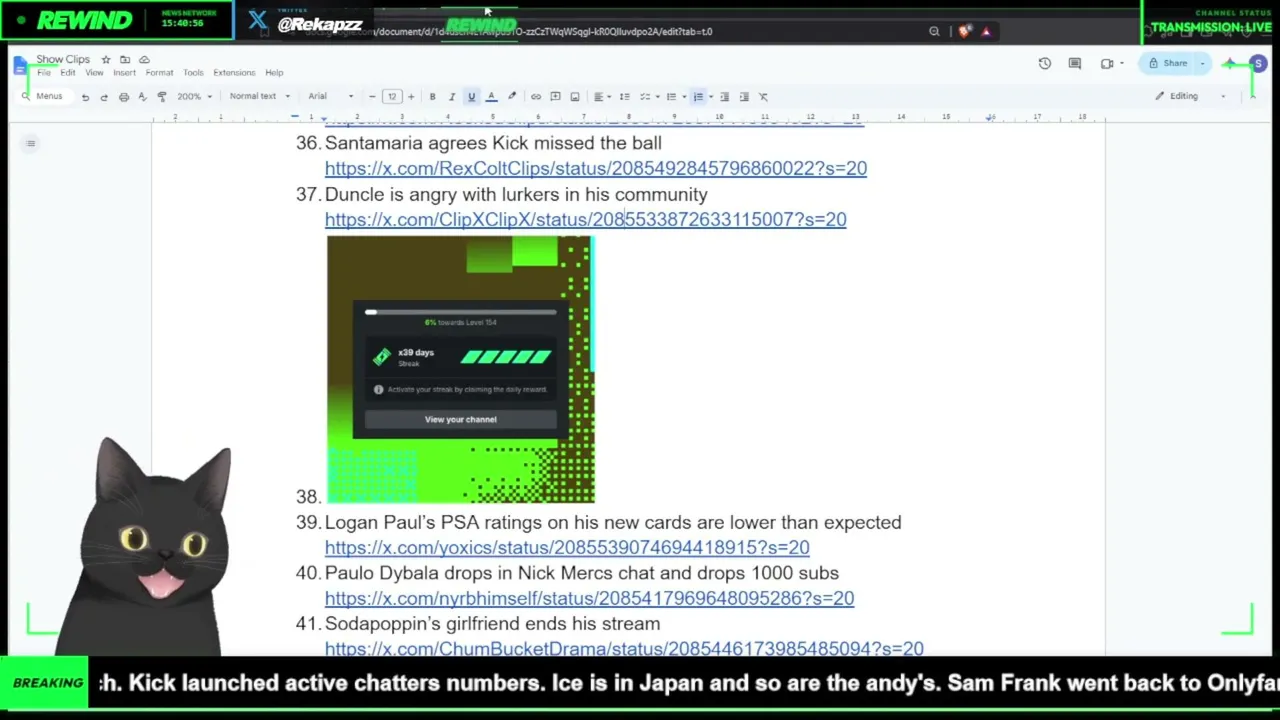The image size is (1280, 720).
Task: Select the streak screenshot image in document
Action: [x=461, y=370]
